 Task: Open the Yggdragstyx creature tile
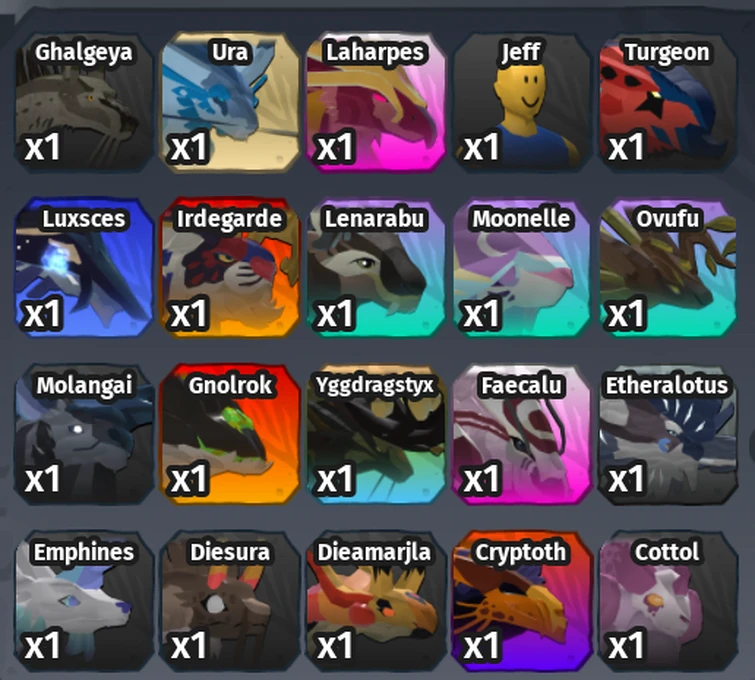(376, 434)
